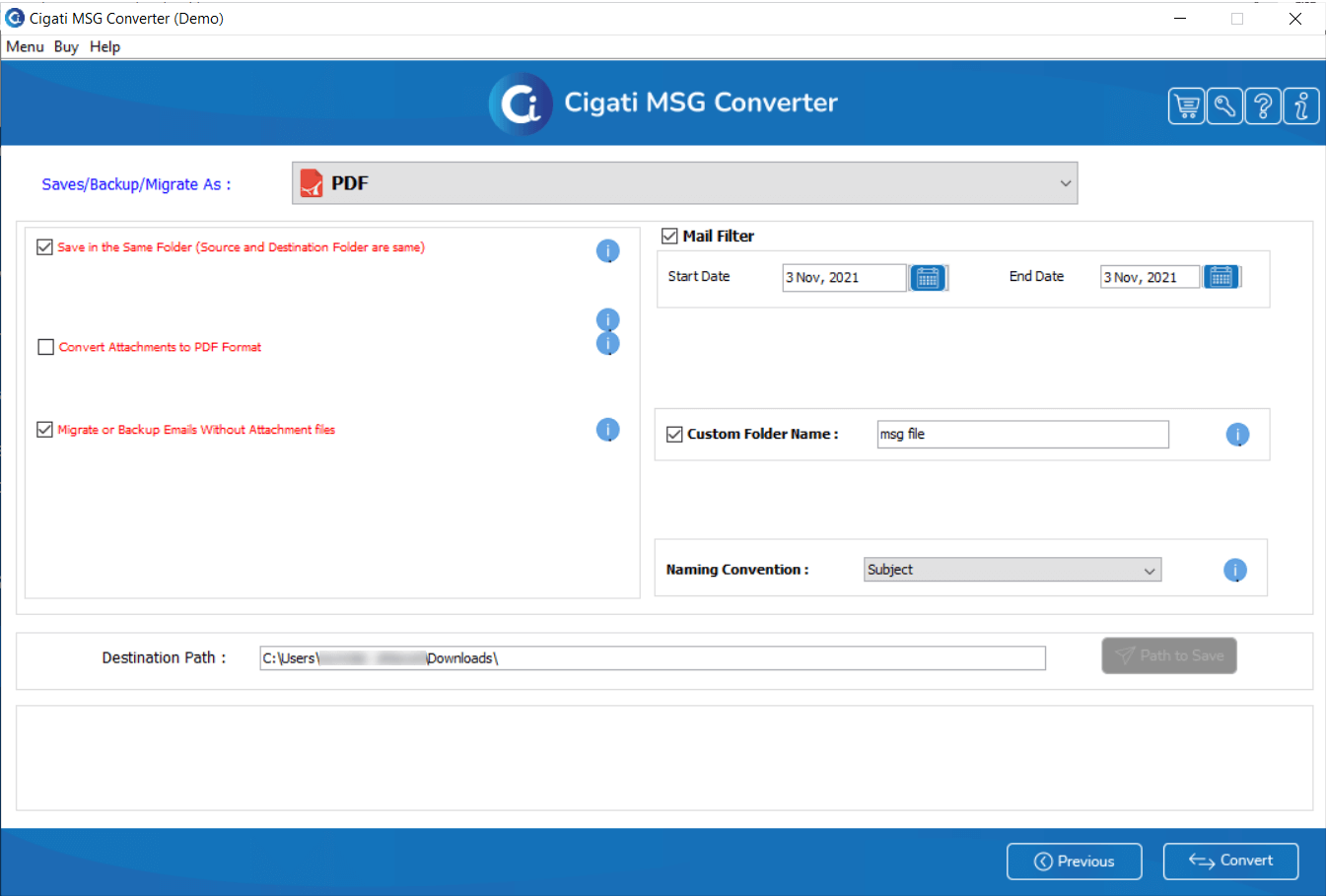Click the Cigati logo in header

(x=521, y=103)
